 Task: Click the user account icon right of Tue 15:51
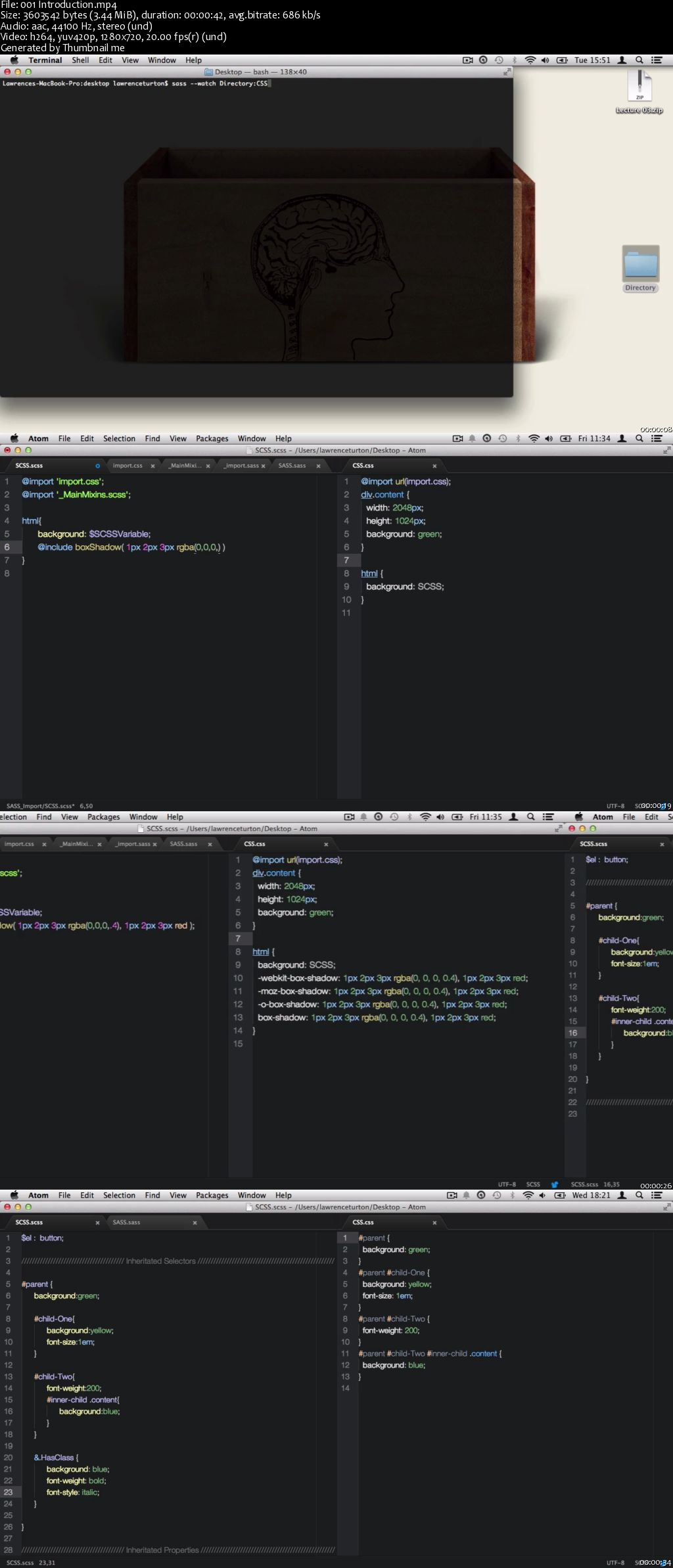coord(622,60)
